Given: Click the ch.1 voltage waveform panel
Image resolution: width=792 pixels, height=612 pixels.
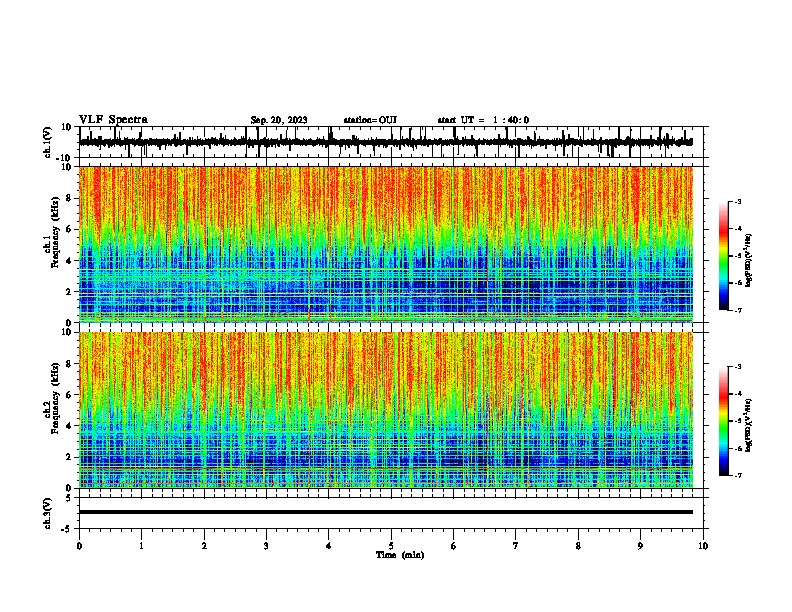Looking at the screenshot, I should tap(391, 142).
